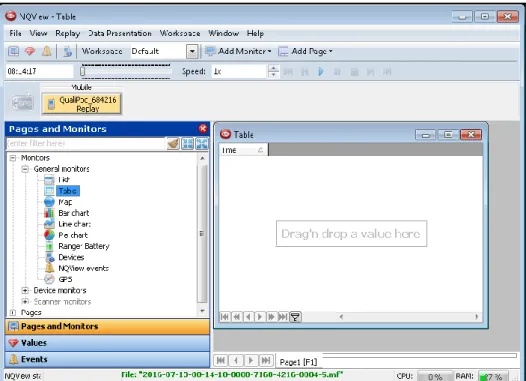Select the Ranger Battery monitor
Viewport: 526px width, 381px height.
pyautogui.click(x=77, y=246)
